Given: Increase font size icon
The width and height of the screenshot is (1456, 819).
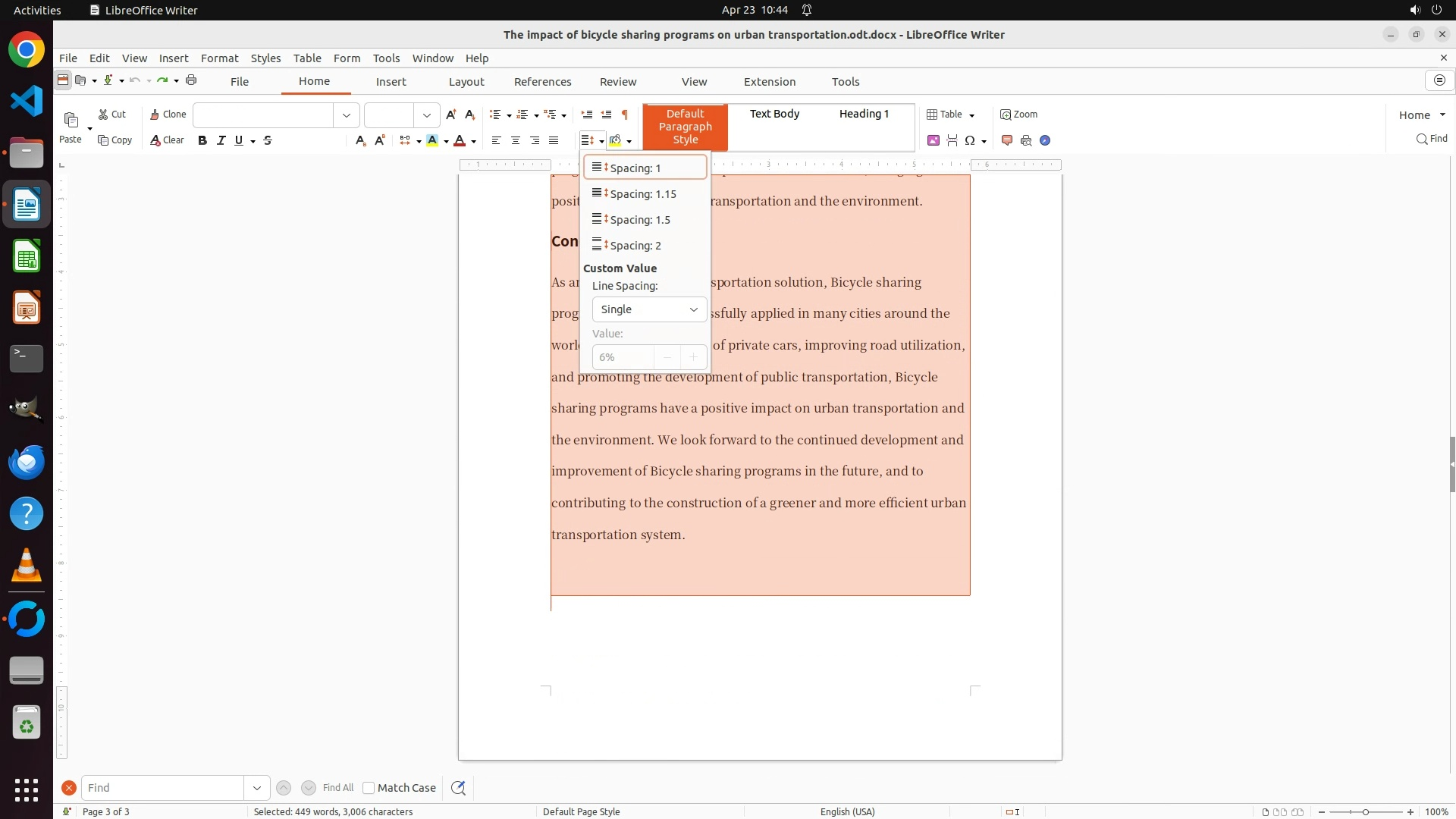Looking at the screenshot, I should coord(451,115).
